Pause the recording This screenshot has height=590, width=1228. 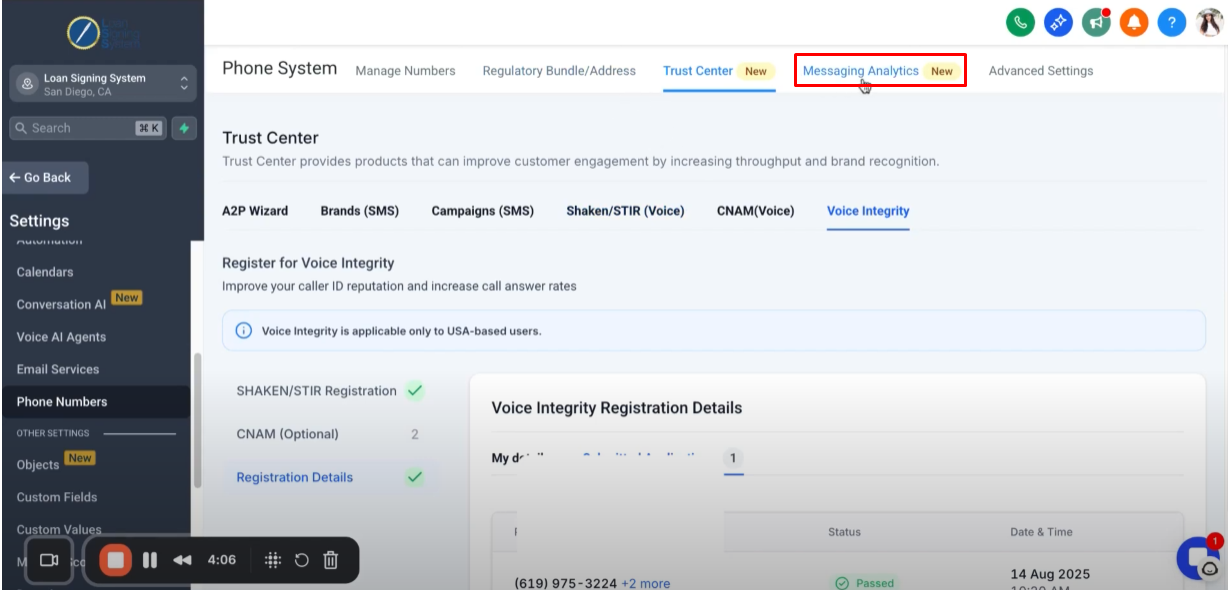(x=150, y=560)
